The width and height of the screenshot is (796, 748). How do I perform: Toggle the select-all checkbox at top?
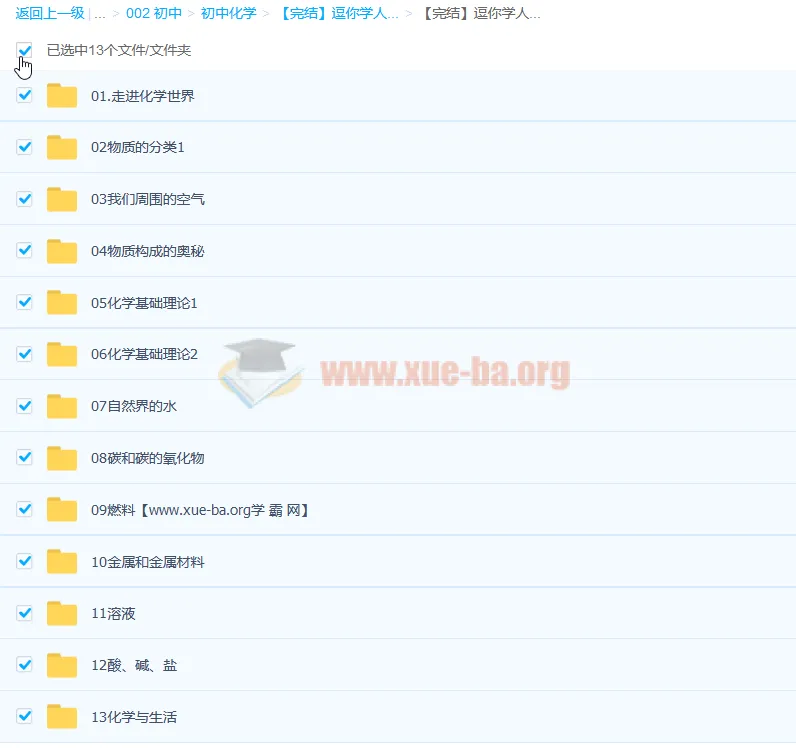coord(25,49)
